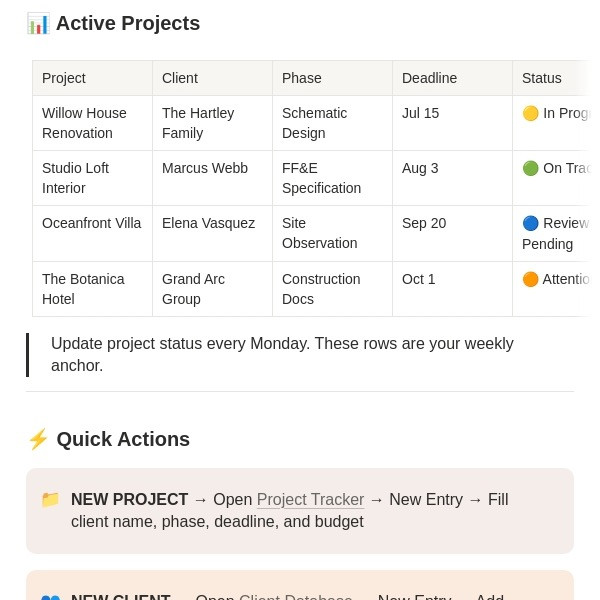Click the lightning bolt icon beside Quick Actions
600x600 pixels.
(38, 439)
